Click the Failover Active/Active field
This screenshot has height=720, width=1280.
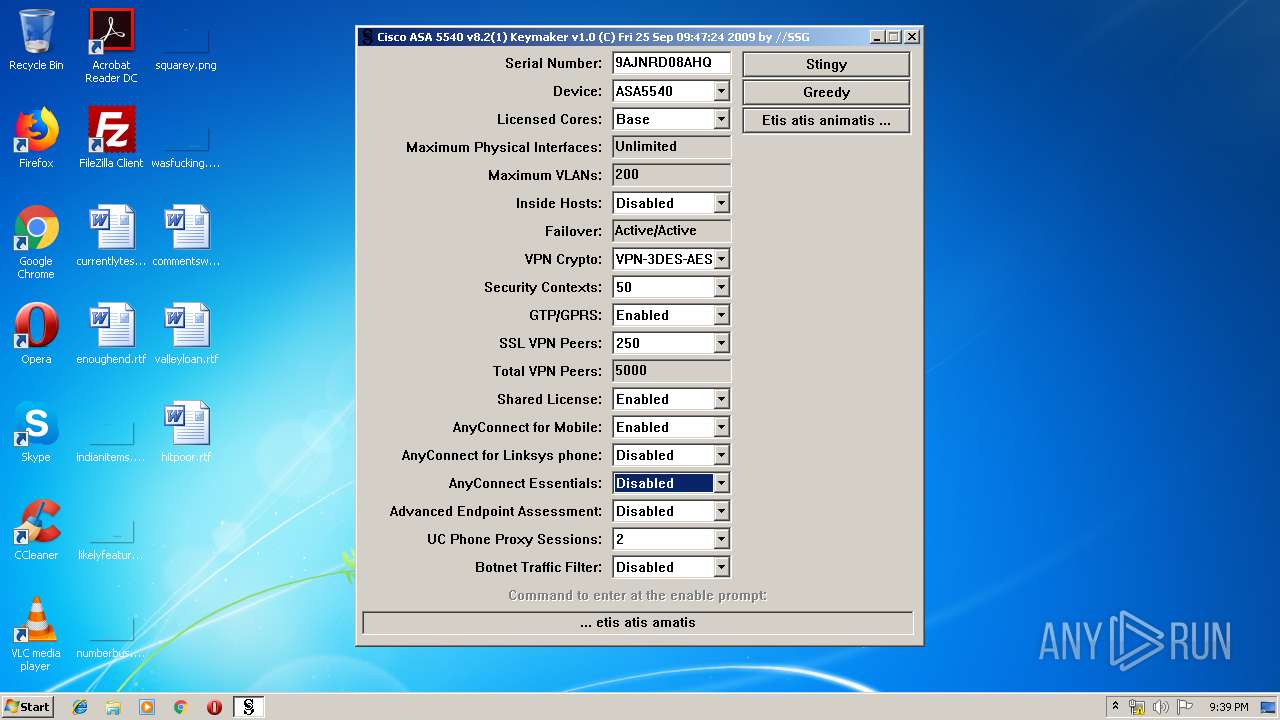point(671,231)
